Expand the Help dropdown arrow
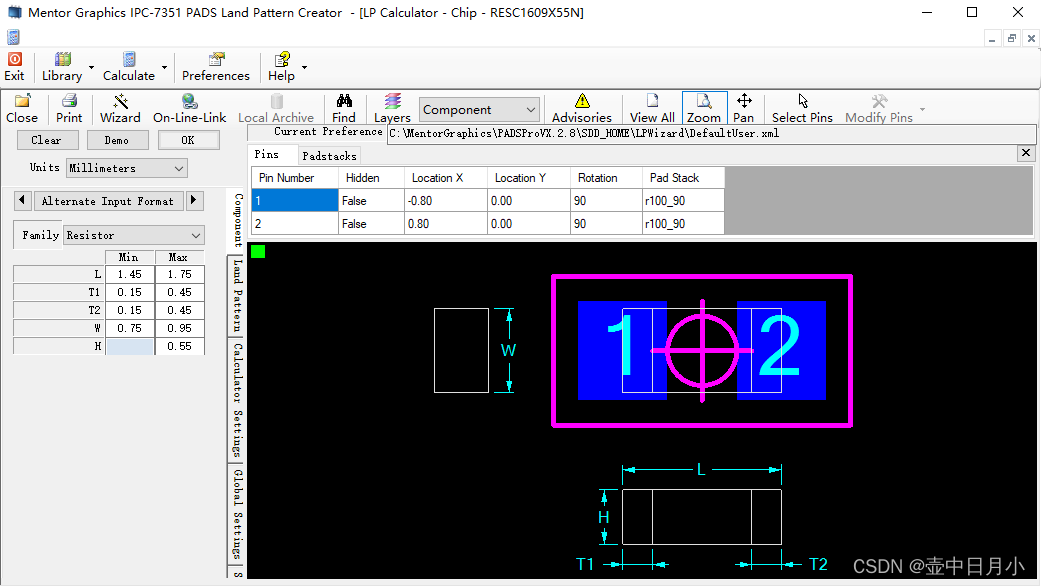The height and width of the screenshot is (586, 1041). click(x=304, y=67)
